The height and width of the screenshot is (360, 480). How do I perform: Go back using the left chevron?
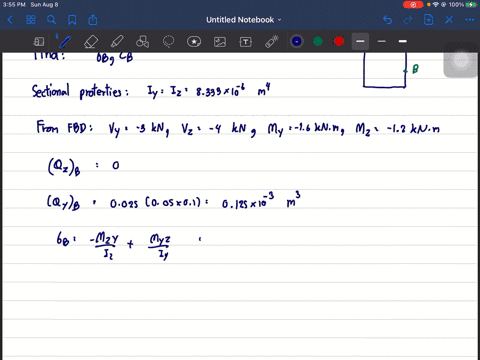point(10,20)
